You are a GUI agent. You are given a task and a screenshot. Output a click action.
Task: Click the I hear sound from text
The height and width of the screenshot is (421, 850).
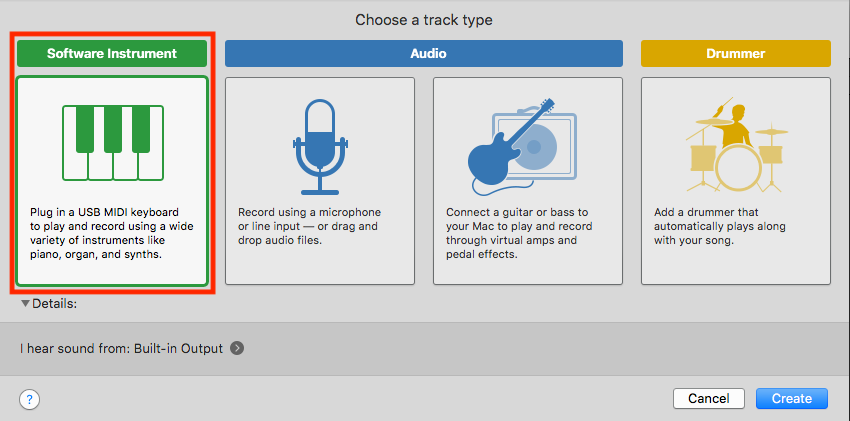73,349
